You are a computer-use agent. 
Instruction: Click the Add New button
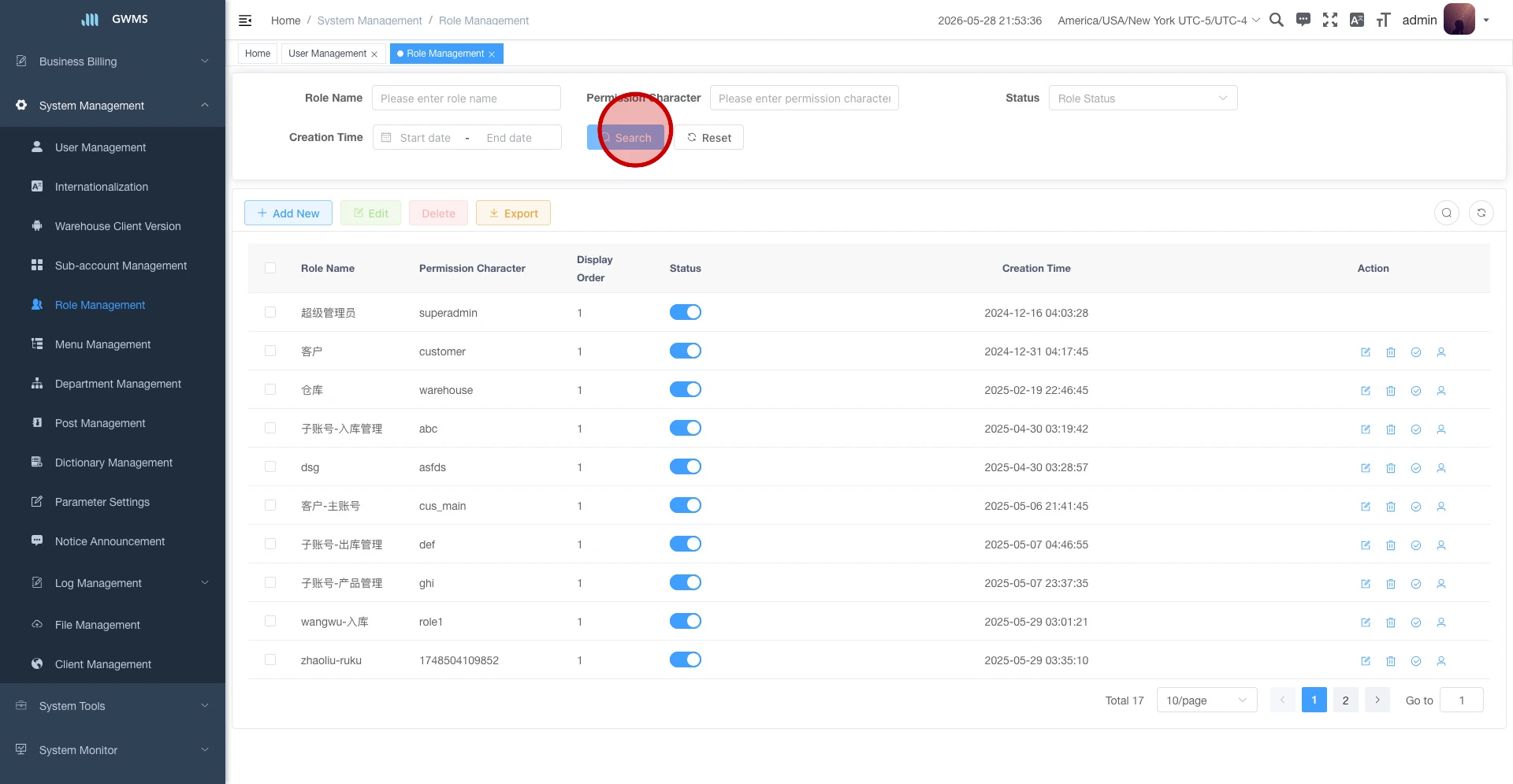point(288,213)
